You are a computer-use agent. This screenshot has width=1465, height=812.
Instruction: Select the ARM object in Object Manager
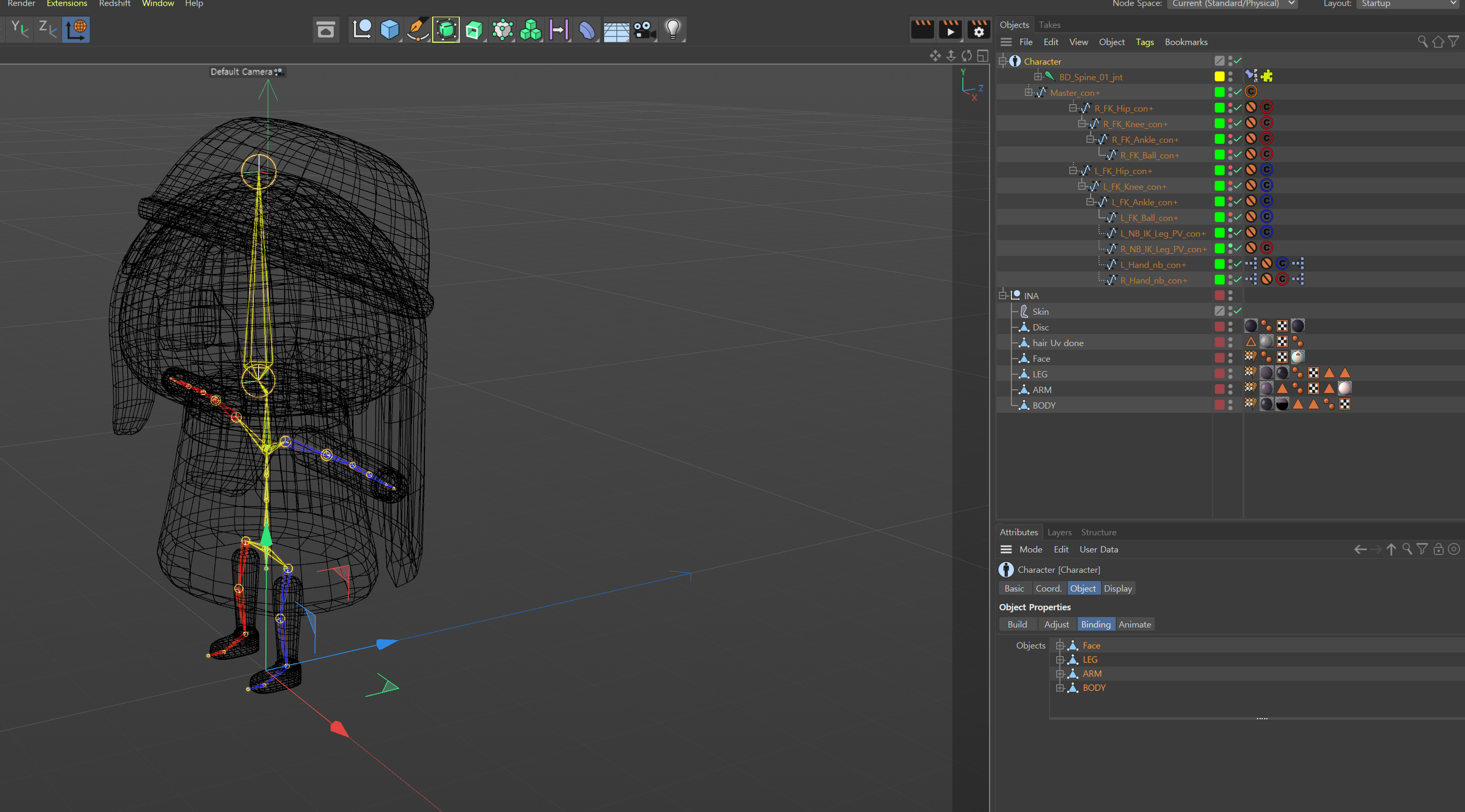(1042, 389)
